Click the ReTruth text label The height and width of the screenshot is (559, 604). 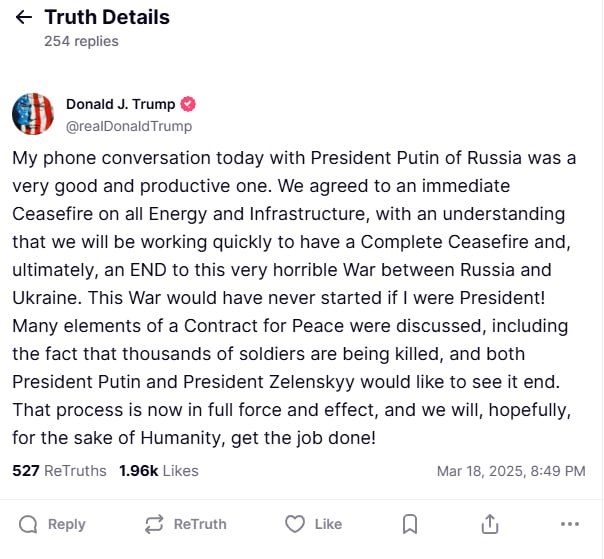coord(200,524)
